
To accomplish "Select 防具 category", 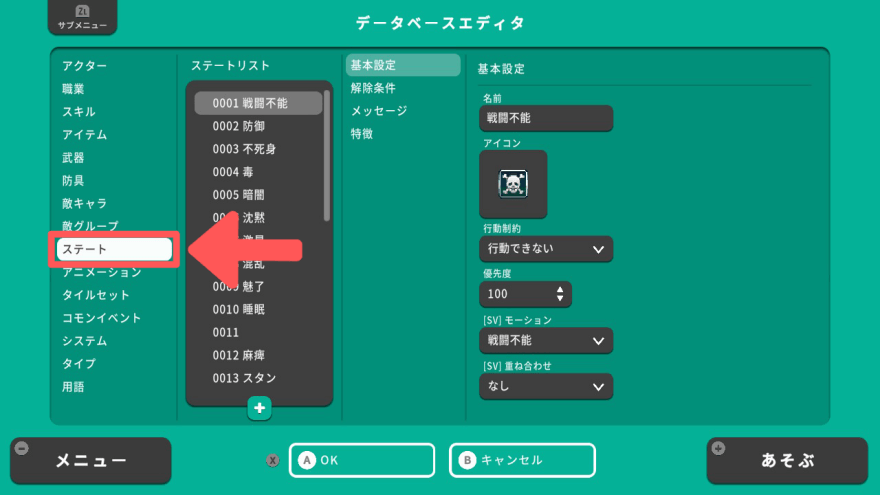I will pos(73,181).
